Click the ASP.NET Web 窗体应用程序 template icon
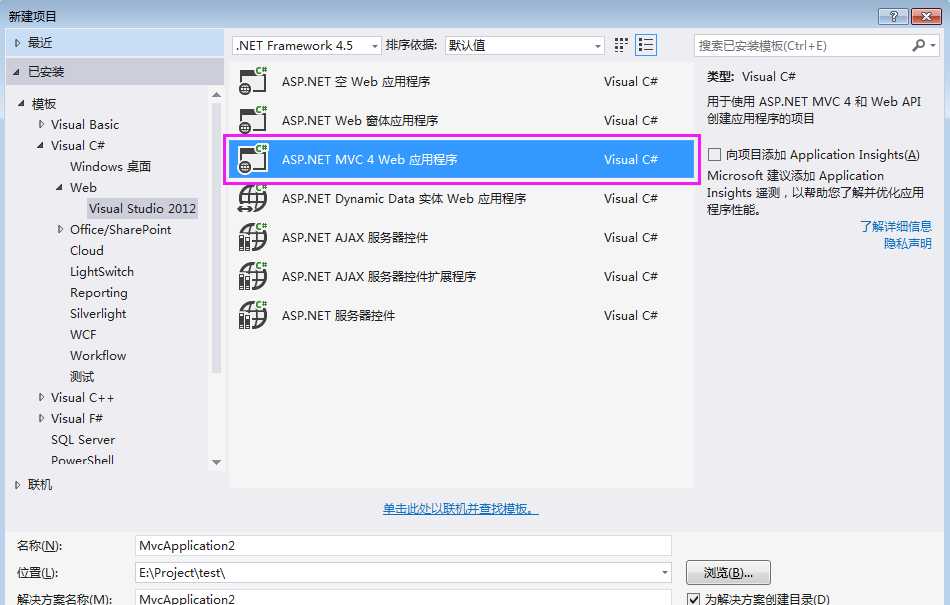This screenshot has height=605, width=950. click(253, 120)
